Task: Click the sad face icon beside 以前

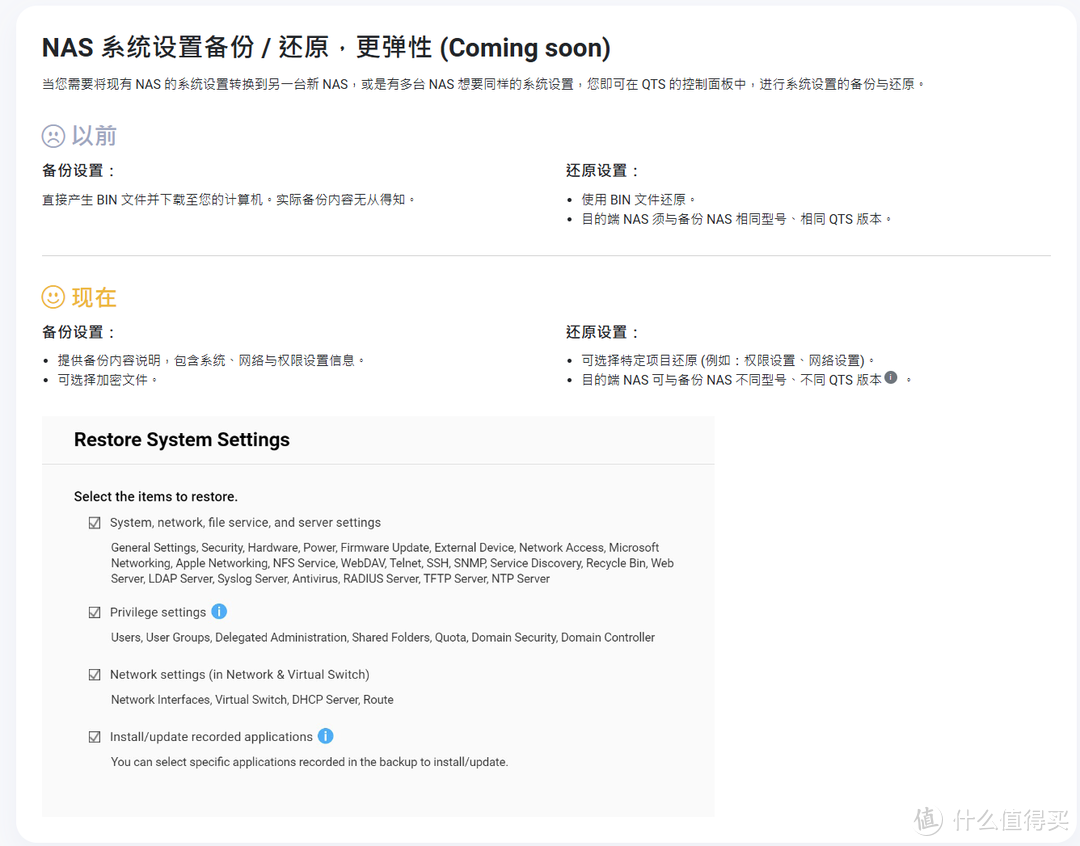Action: point(56,136)
